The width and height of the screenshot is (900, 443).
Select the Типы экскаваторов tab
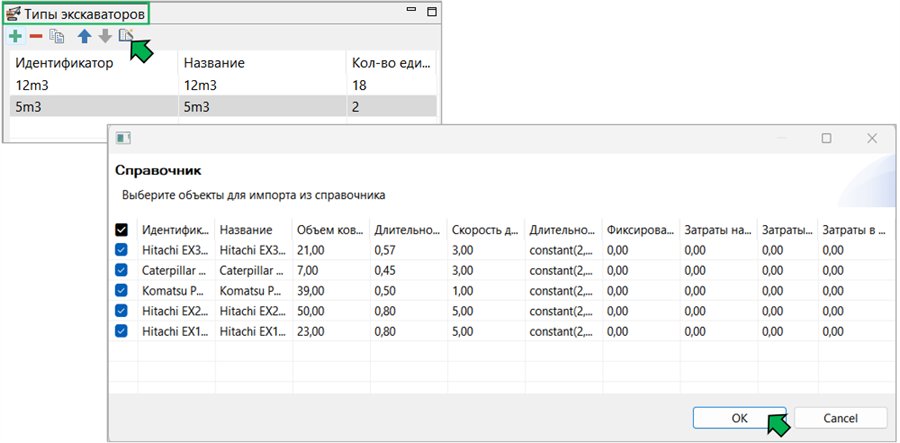[76, 13]
